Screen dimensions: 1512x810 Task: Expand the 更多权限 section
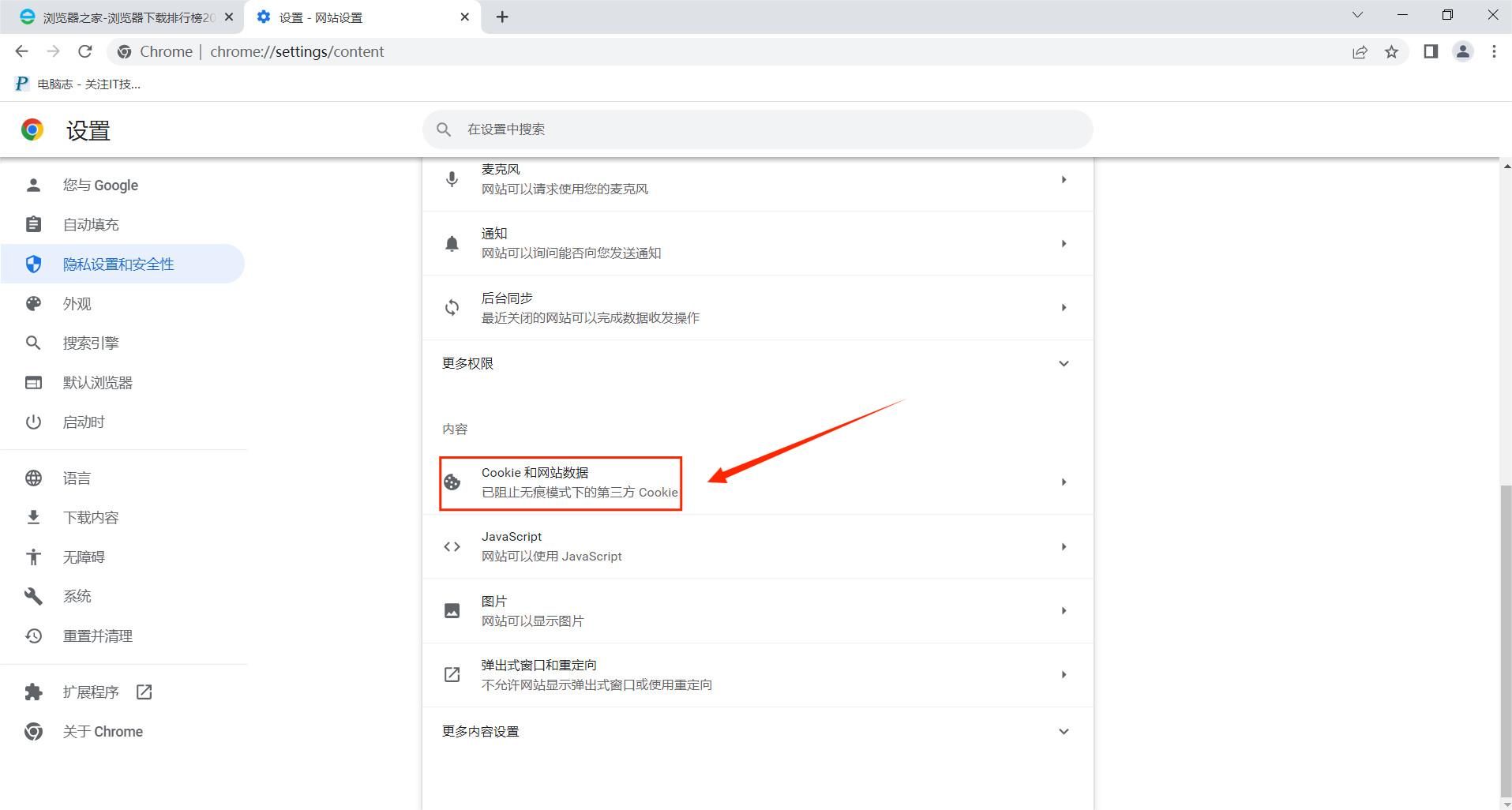tap(1063, 363)
